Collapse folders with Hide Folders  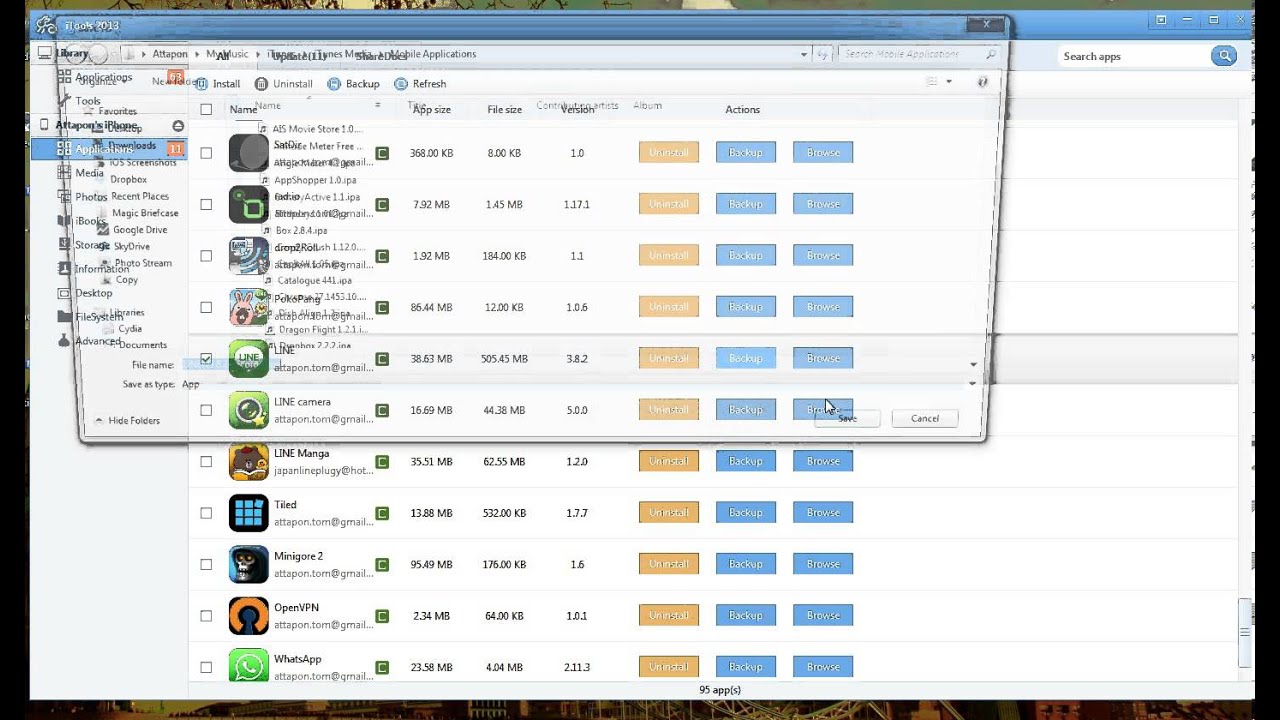126,421
